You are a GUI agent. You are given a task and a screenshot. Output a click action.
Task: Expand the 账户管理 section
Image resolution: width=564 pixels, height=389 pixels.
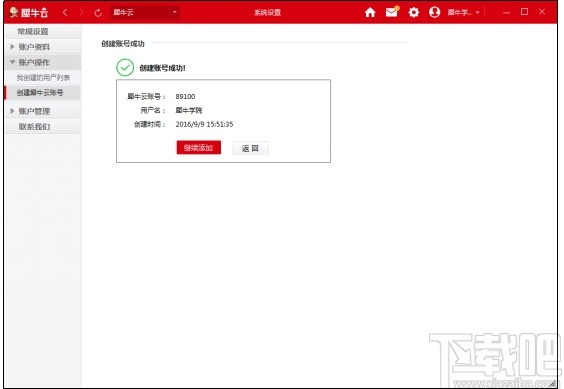pos(43,111)
